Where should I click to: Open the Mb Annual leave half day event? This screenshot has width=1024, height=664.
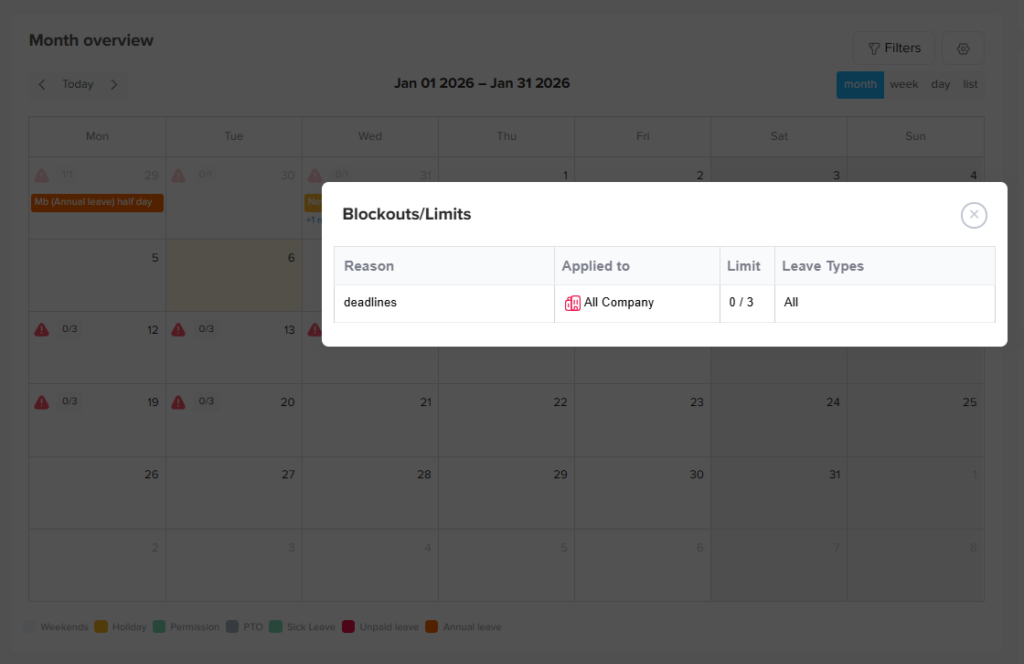pos(97,202)
